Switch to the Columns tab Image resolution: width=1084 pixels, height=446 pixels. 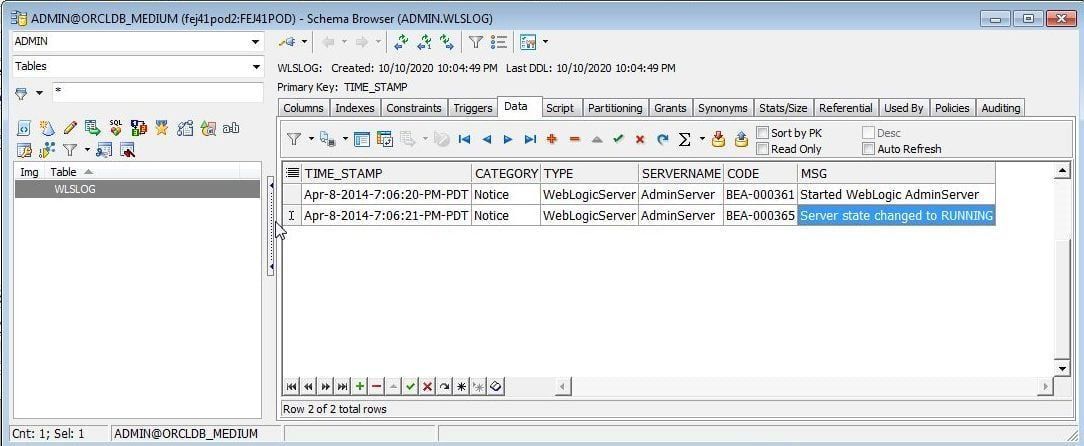[303, 108]
